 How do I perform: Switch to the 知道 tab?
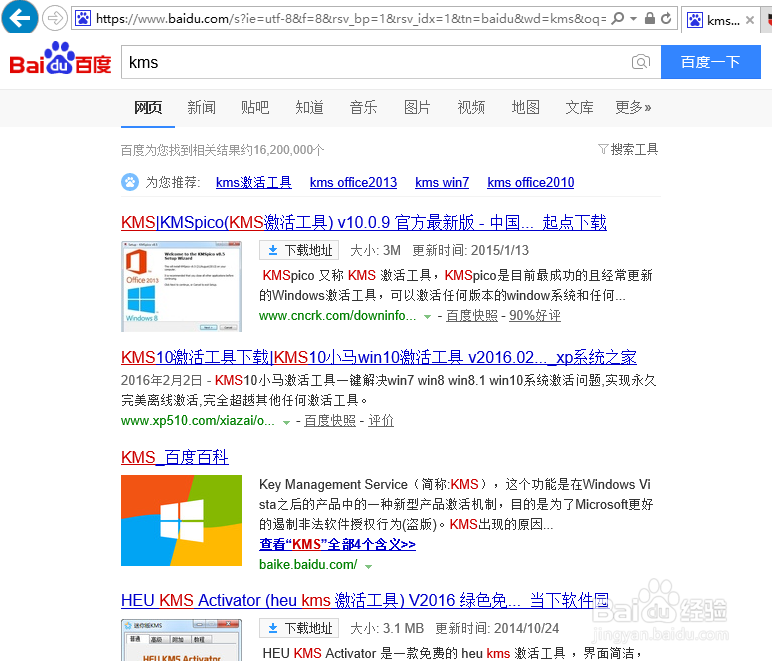[x=309, y=107]
